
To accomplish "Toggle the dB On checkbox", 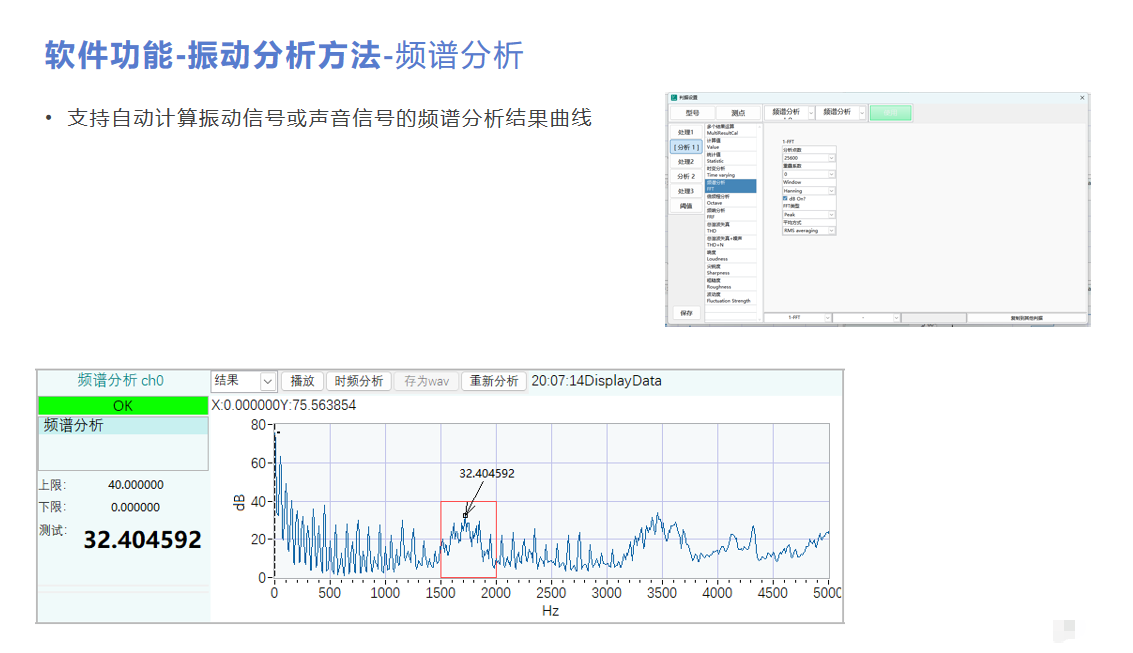I will [785, 199].
